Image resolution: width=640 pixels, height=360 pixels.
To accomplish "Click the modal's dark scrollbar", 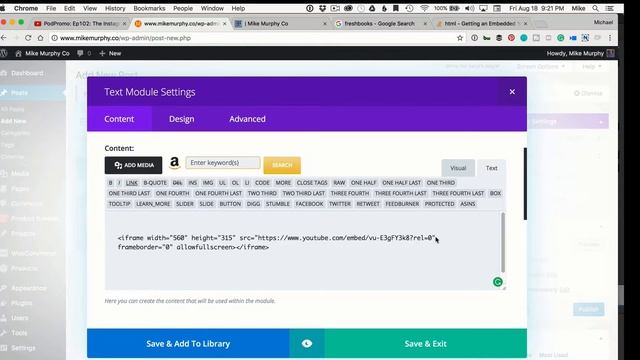I will (x=525, y=184).
